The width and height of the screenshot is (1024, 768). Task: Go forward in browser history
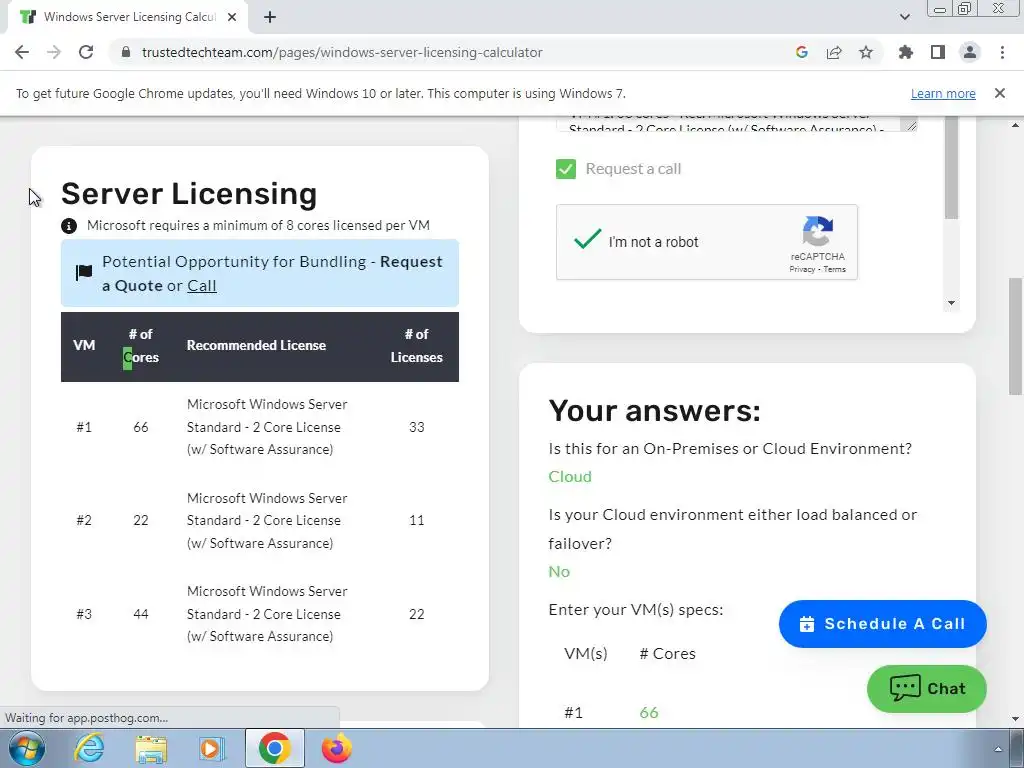(54, 52)
